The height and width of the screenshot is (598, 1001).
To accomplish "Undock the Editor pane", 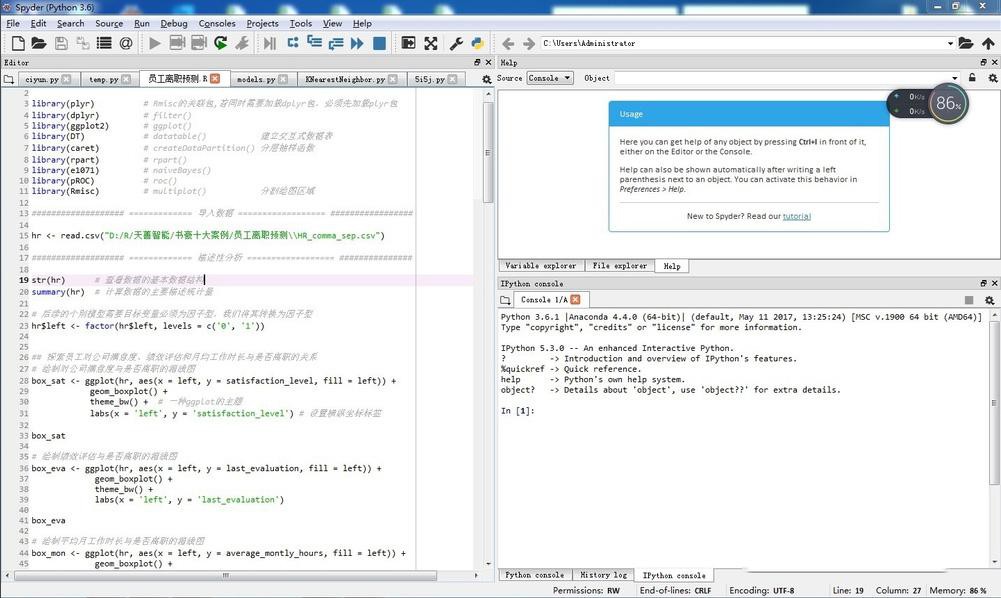I will pos(477,63).
